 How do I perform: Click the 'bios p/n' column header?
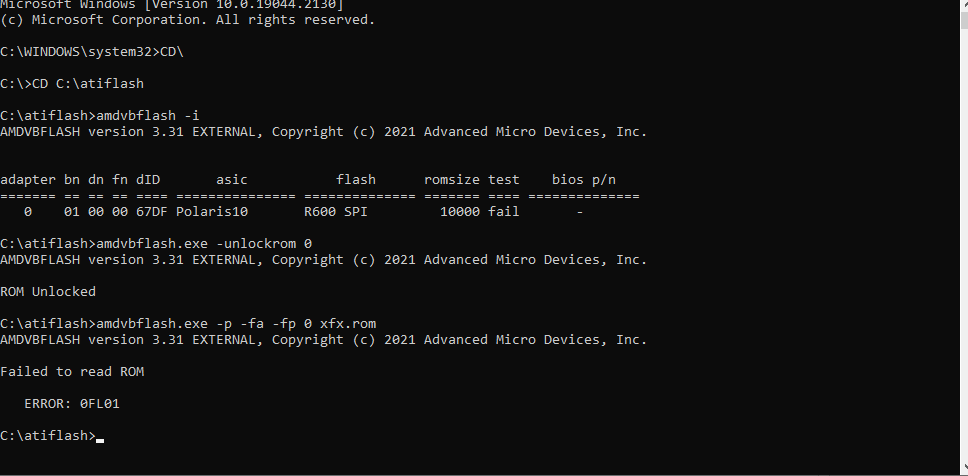(583, 180)
